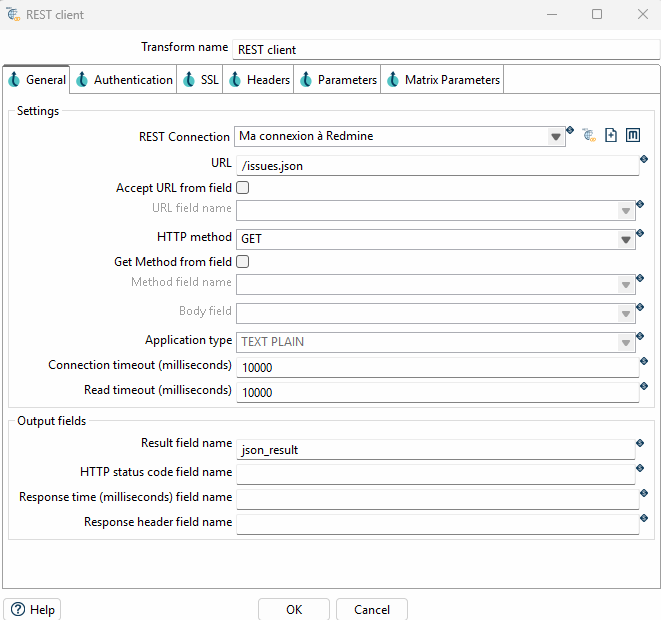Click the variable icon next to REST Connection

570,130
